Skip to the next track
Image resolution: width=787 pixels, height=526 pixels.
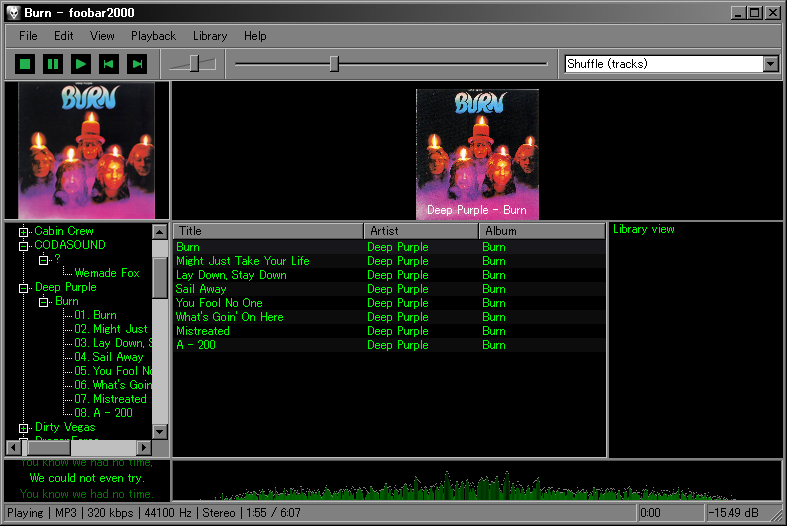coord(137,64)
